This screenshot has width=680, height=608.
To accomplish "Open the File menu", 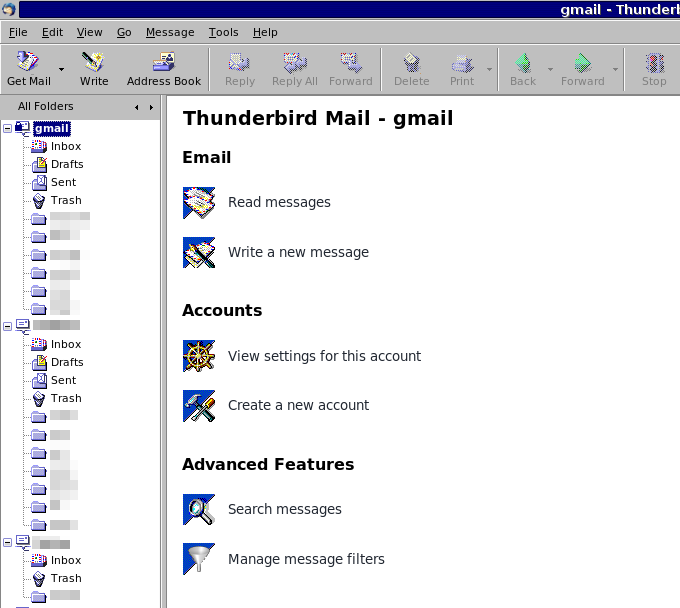I will (x=18, y=32).
